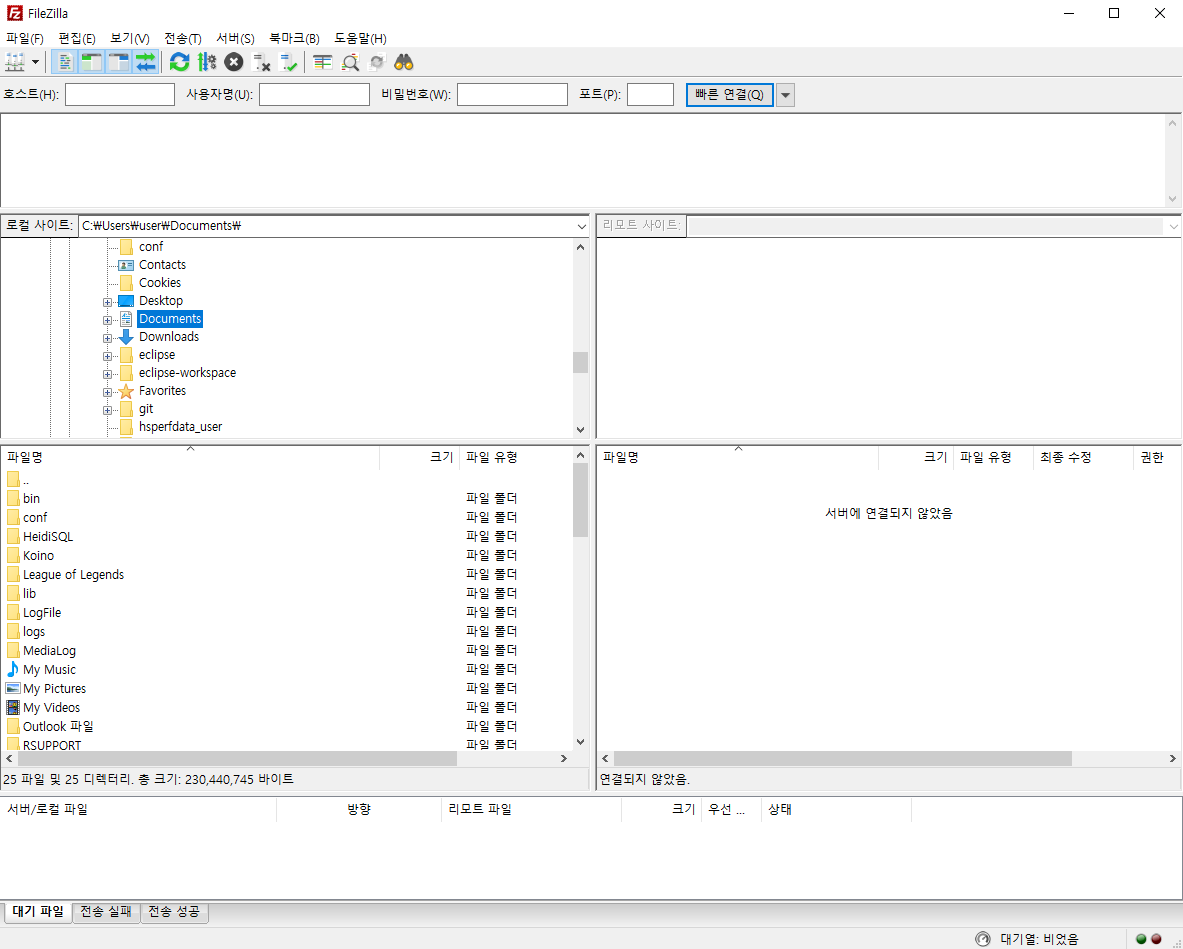1183x949 pixels.
Task: Toggle processing of transfer queue
Action: pyautogui.click(x=207, y=62)
